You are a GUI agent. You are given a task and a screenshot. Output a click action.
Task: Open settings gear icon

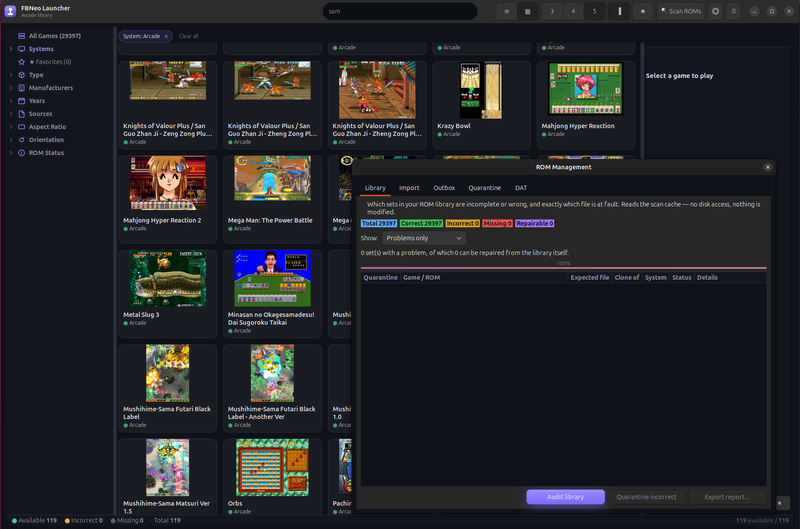[x=715, y=11]
